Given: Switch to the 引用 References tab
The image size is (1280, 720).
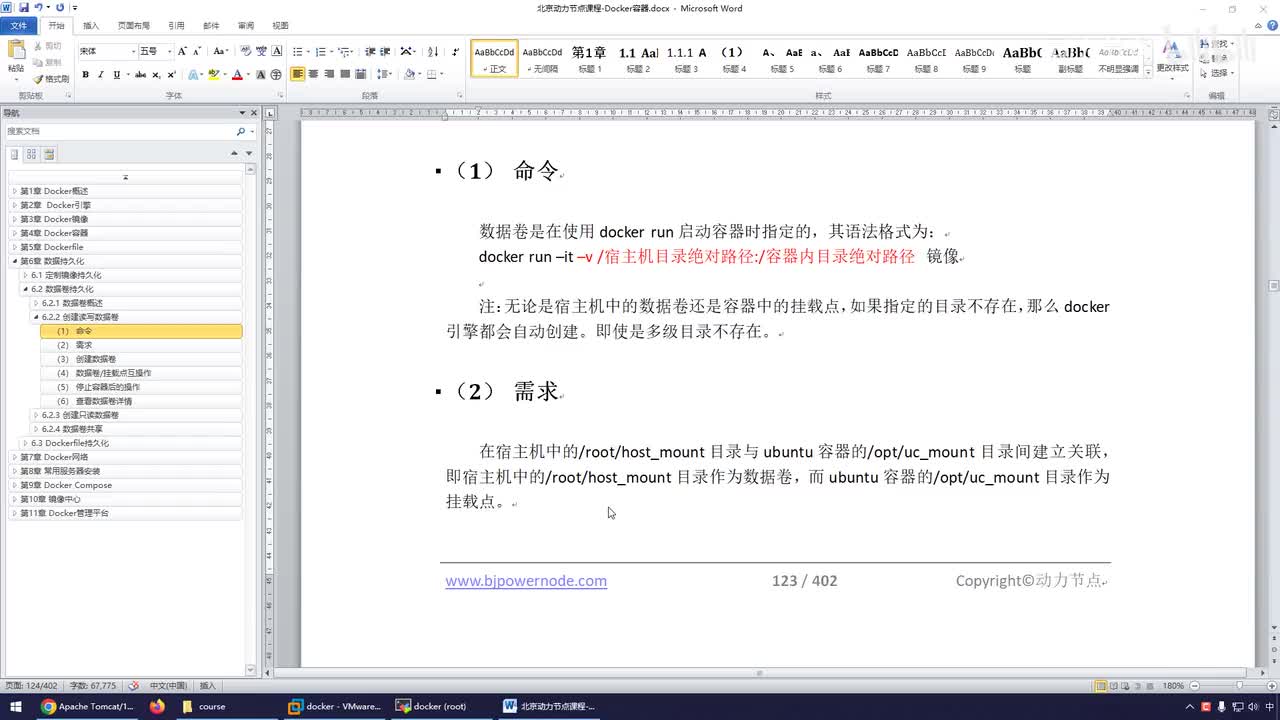Looking at the screenshot, I should (176, 25).
